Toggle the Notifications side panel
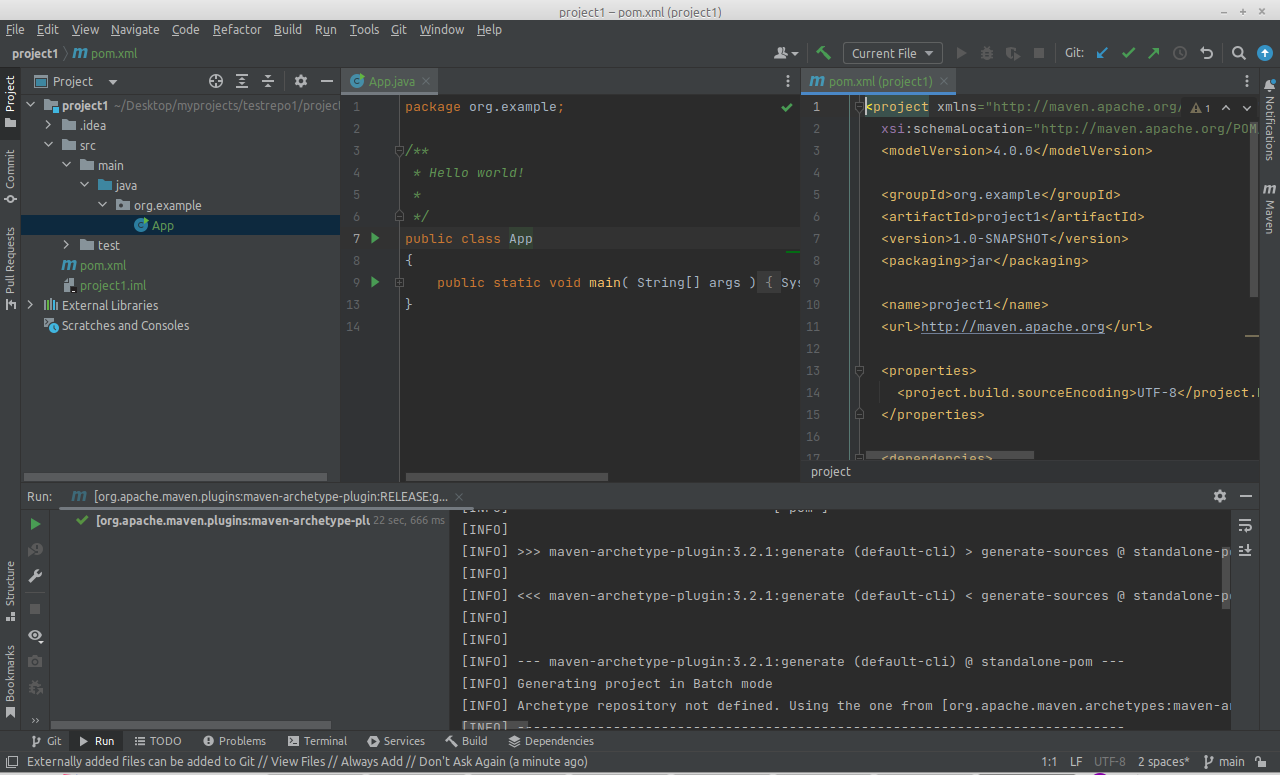 tap(1269, 119)
